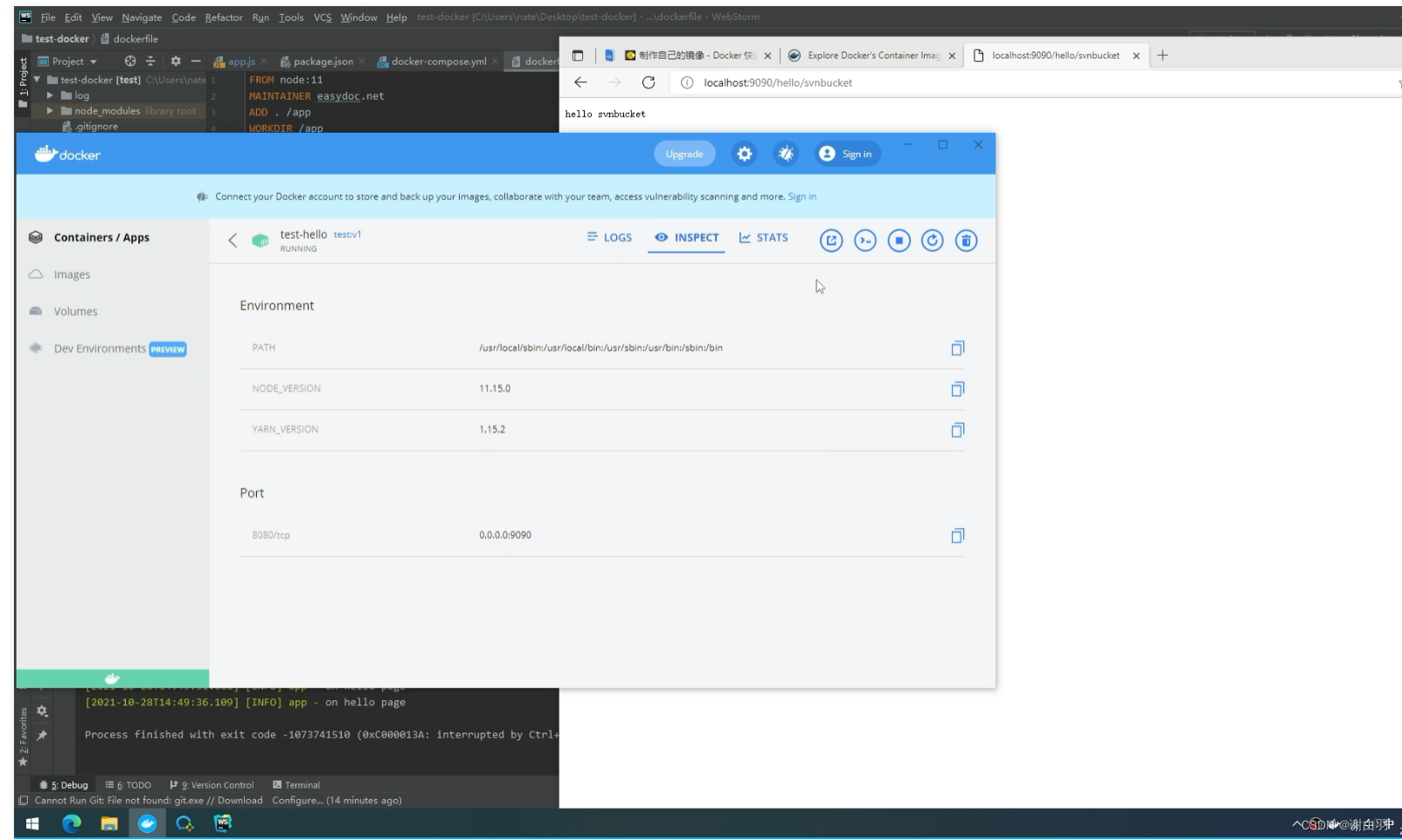Close the localhost:9090 browser tab
1402x840 pixels.
point(1135,55)
